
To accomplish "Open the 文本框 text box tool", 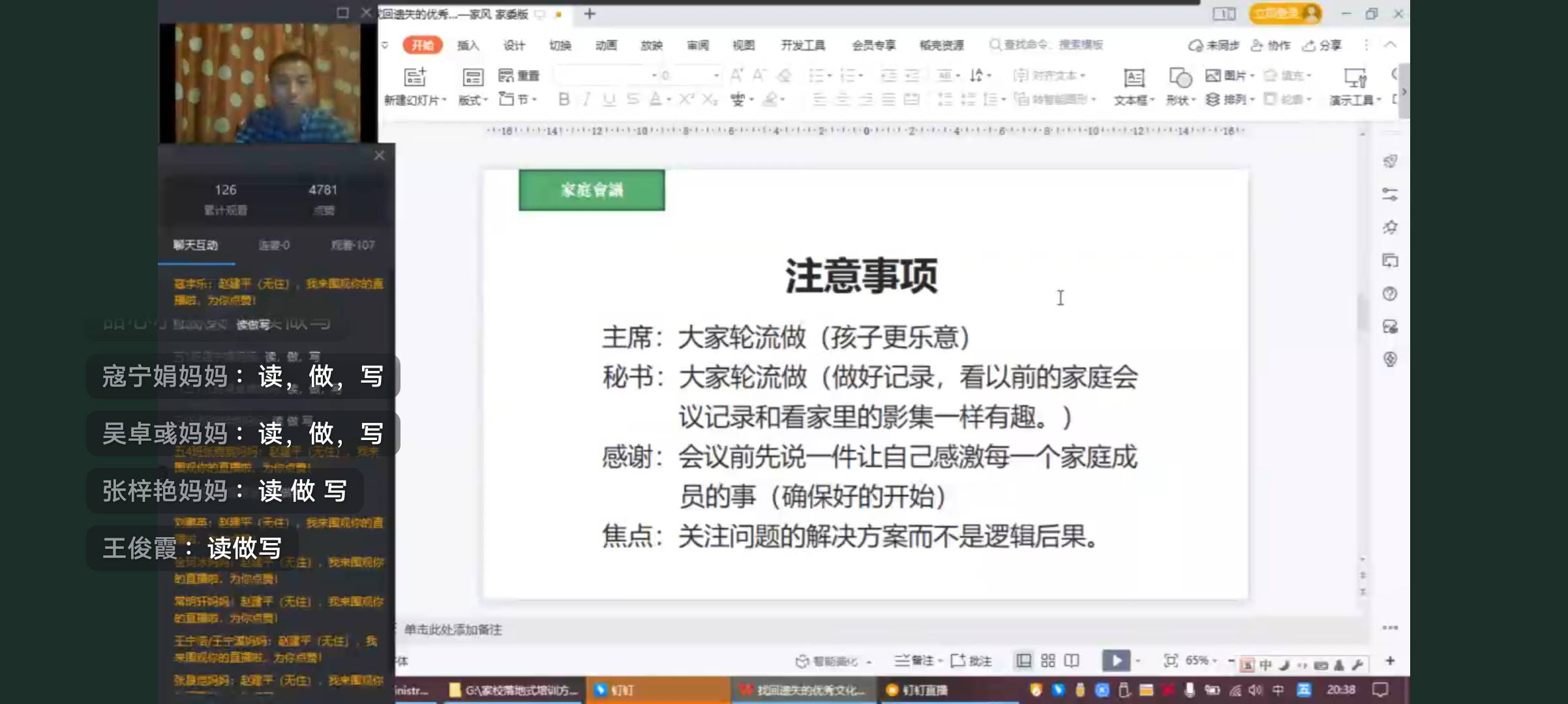I will point(1133,85).
